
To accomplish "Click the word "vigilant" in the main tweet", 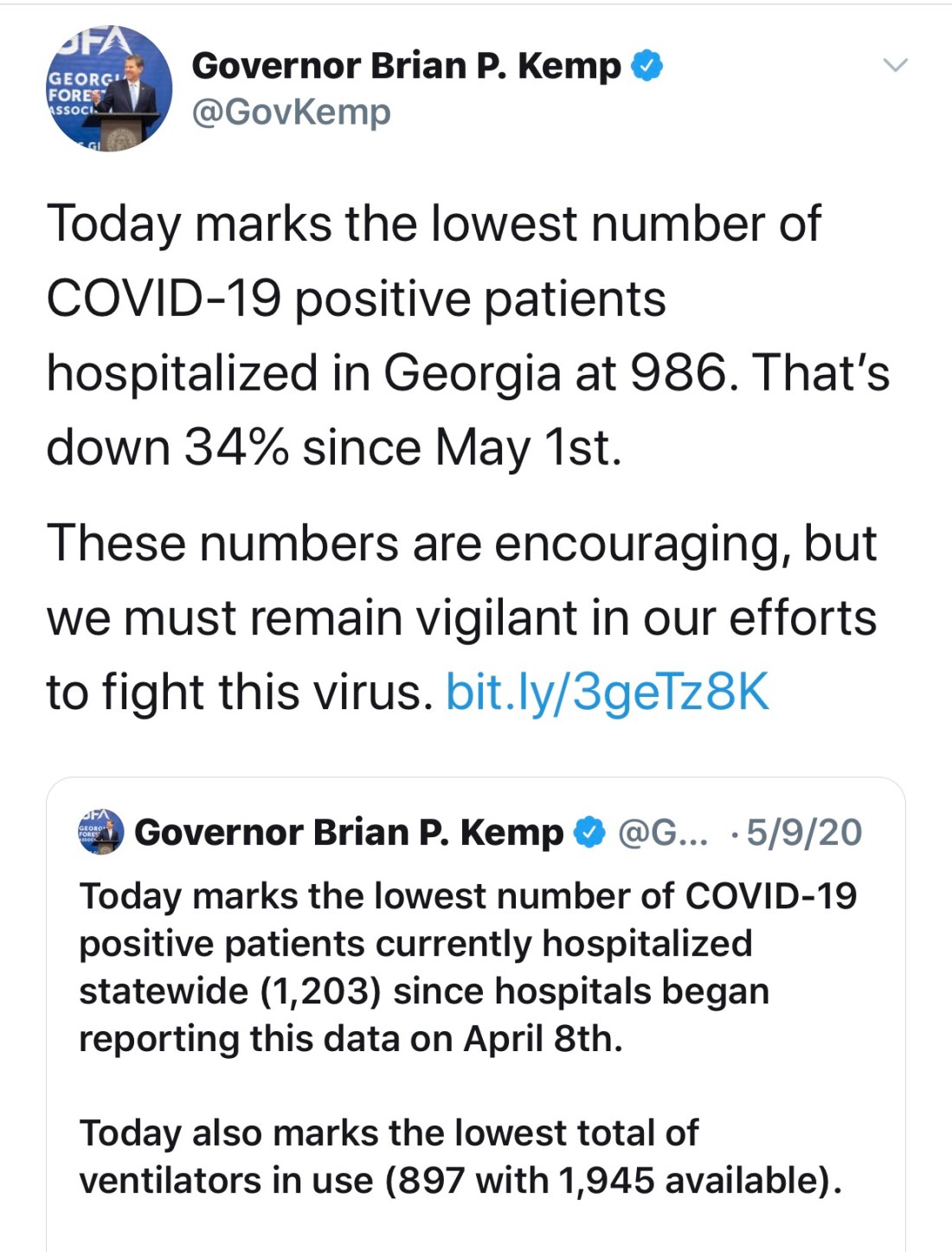I will pyautogui.click(x=495, y=618).
